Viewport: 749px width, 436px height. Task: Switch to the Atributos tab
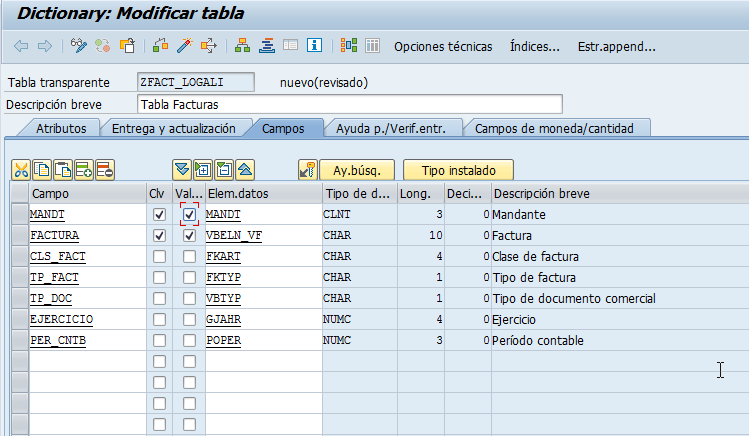(x=61, y=128)
